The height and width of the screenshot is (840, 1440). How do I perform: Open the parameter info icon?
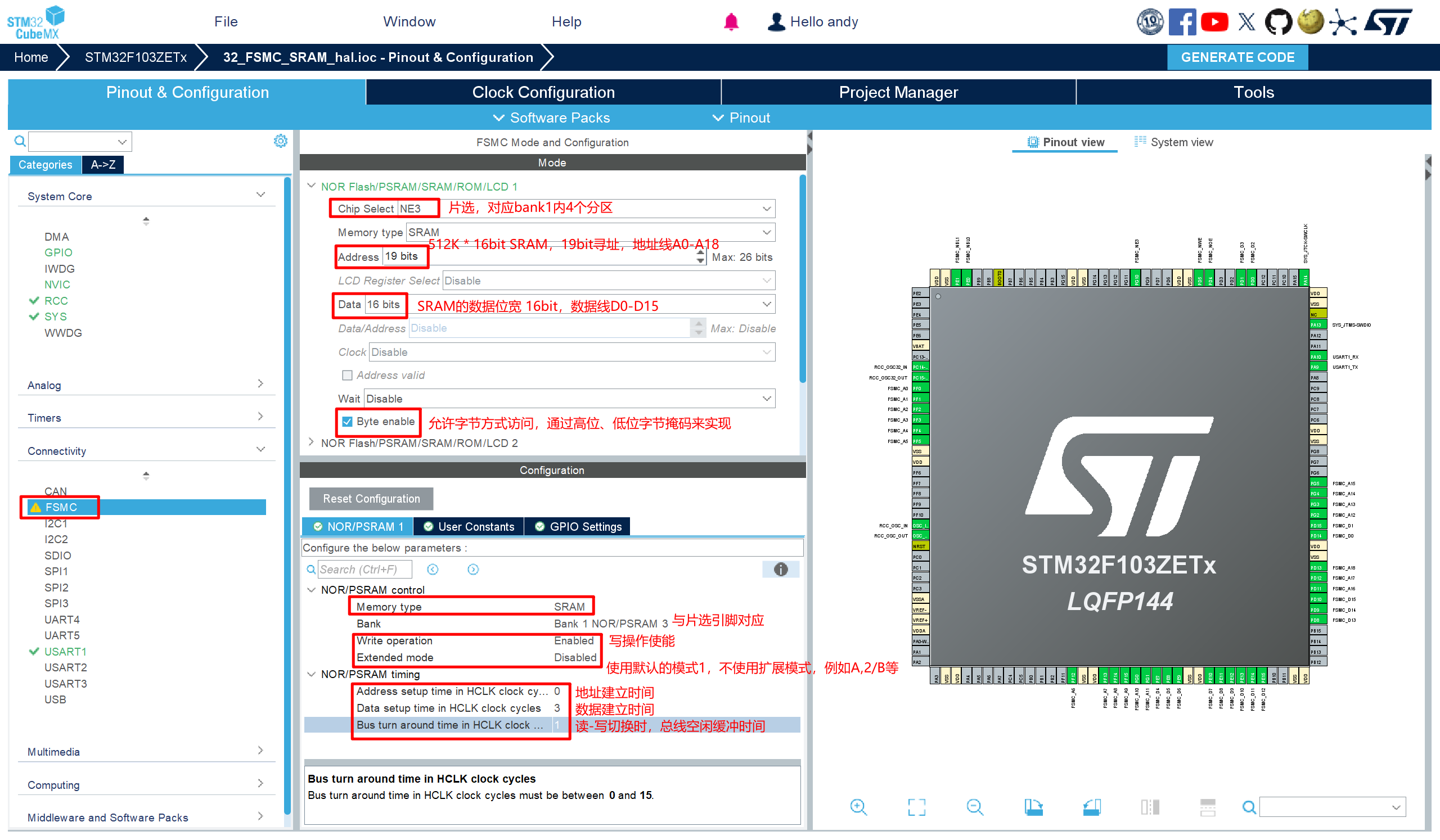pyautogui.click(x=781, y=570)
